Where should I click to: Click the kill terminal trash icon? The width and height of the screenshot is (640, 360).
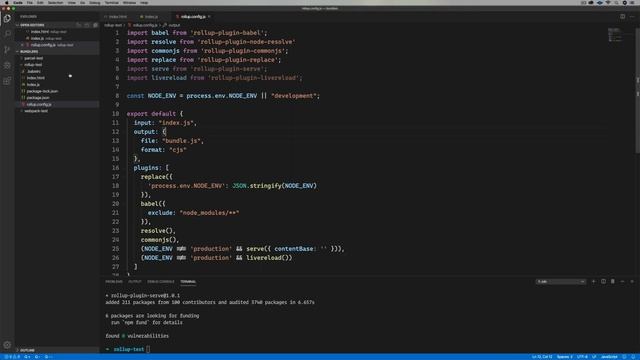tap(613, 281)
